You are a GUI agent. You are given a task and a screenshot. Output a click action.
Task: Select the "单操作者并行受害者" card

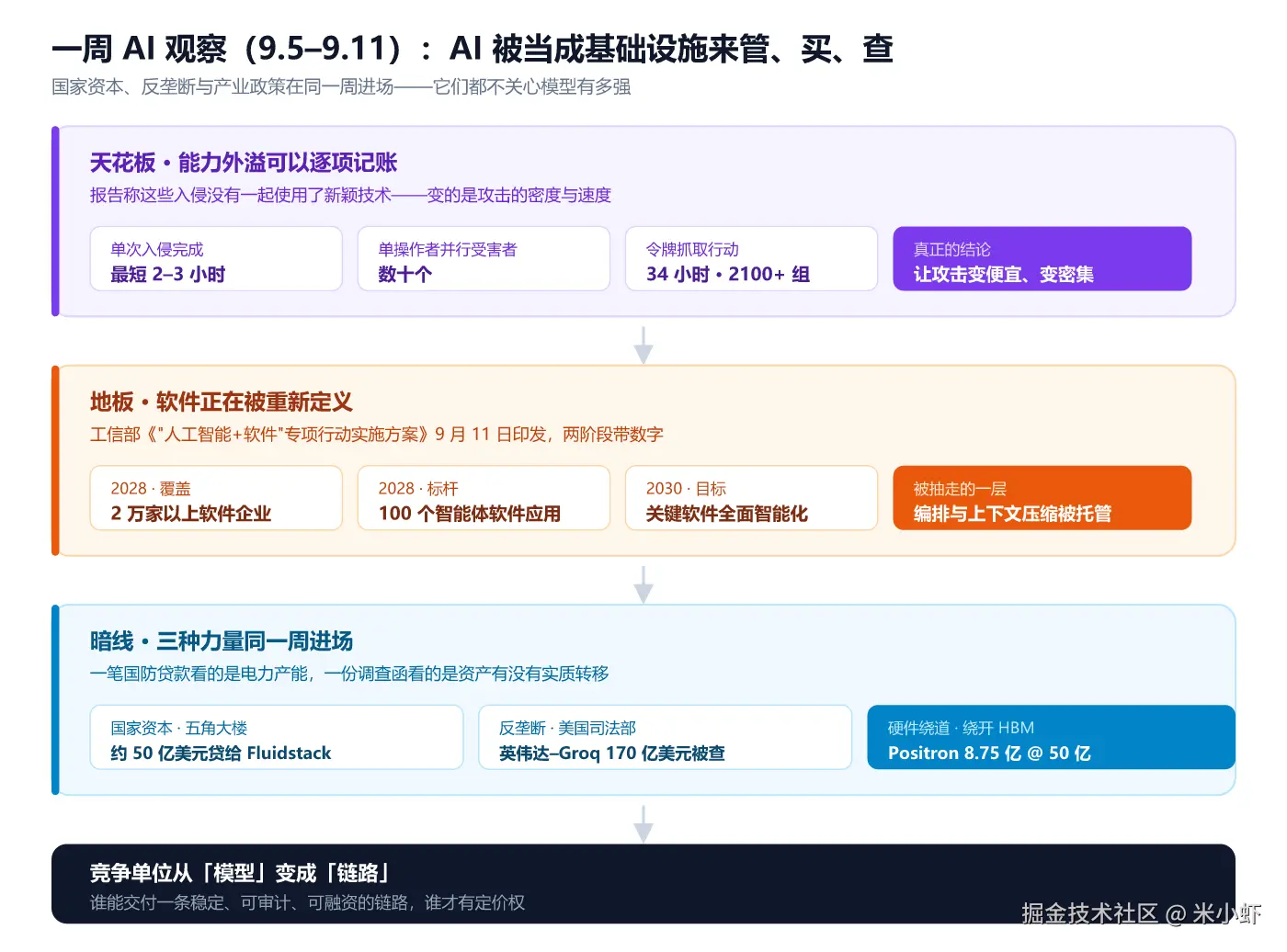point(484,259)
